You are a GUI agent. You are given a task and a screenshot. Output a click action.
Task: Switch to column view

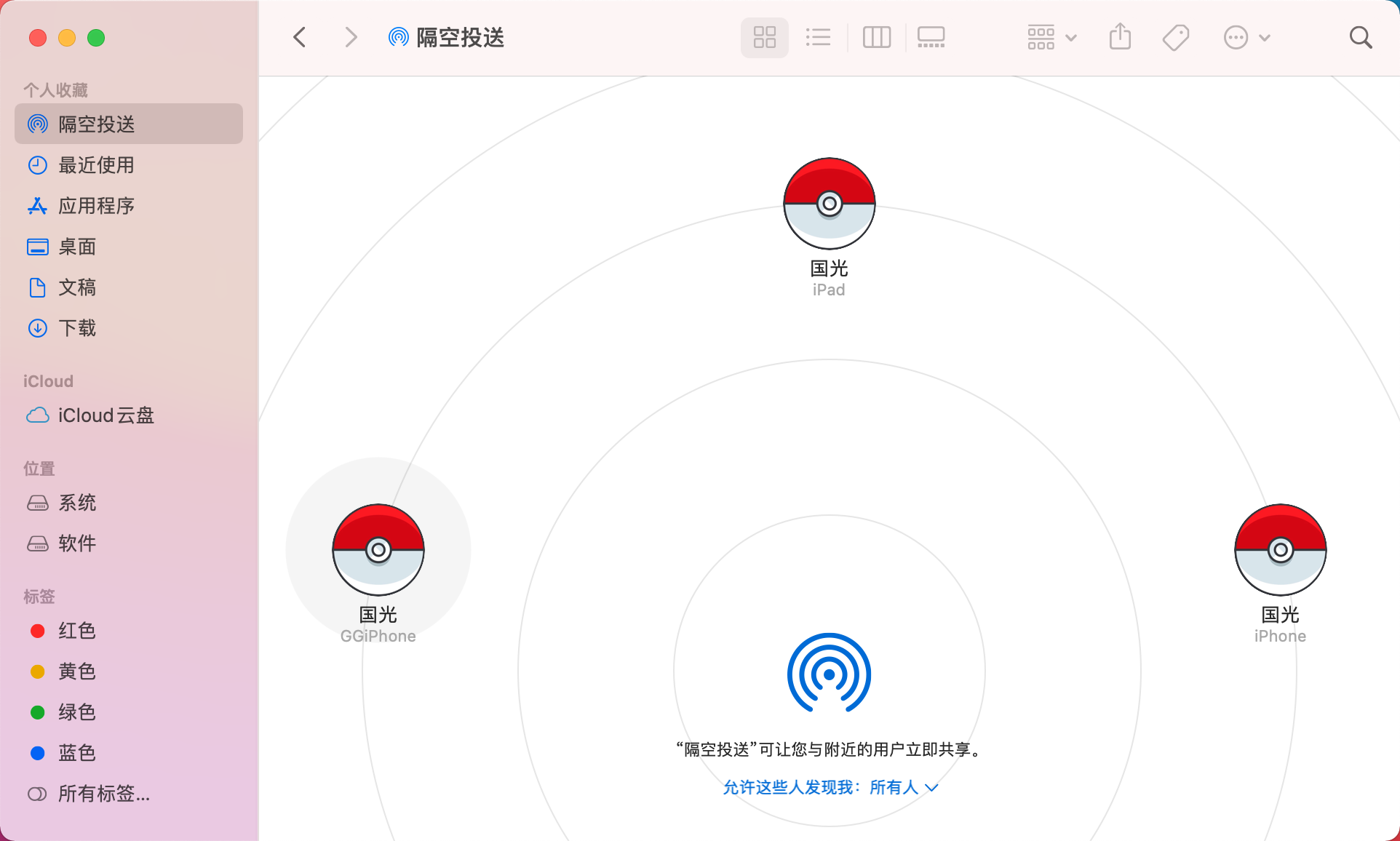pos(876,37)
